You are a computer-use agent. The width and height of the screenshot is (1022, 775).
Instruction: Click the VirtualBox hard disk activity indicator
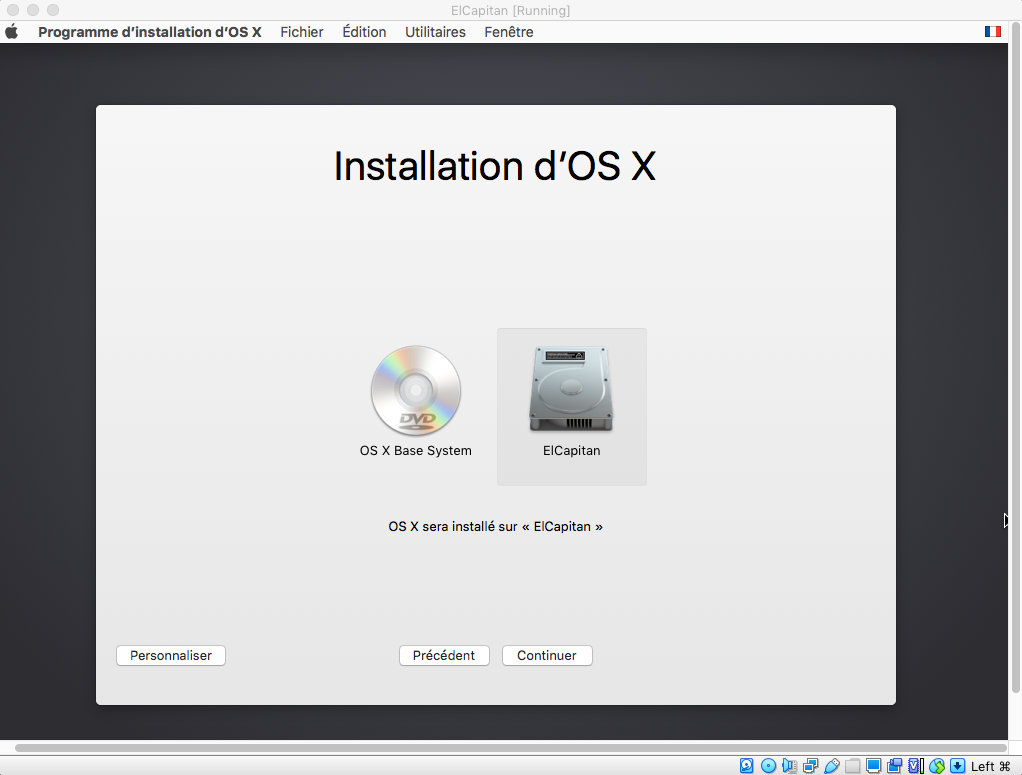[747, 766]
